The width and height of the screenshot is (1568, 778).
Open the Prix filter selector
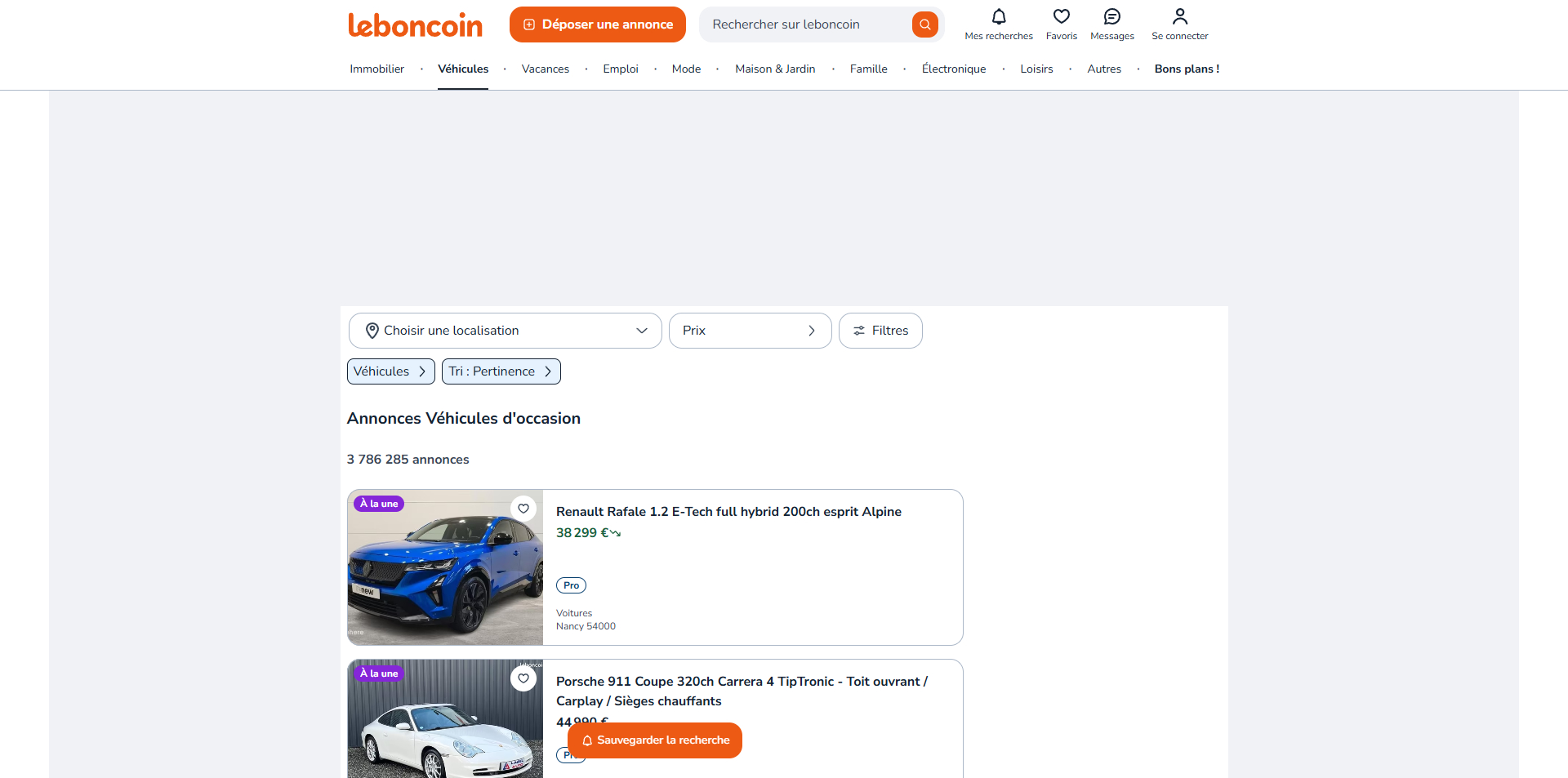coord(750,331)
